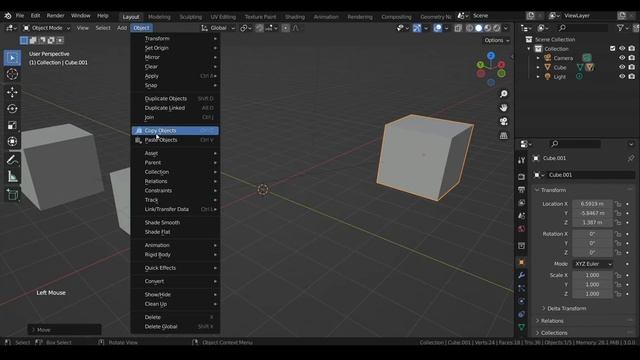This screenshot has height=360, width=640.
Task: Click the Rotation X value field
Action: 592,234
